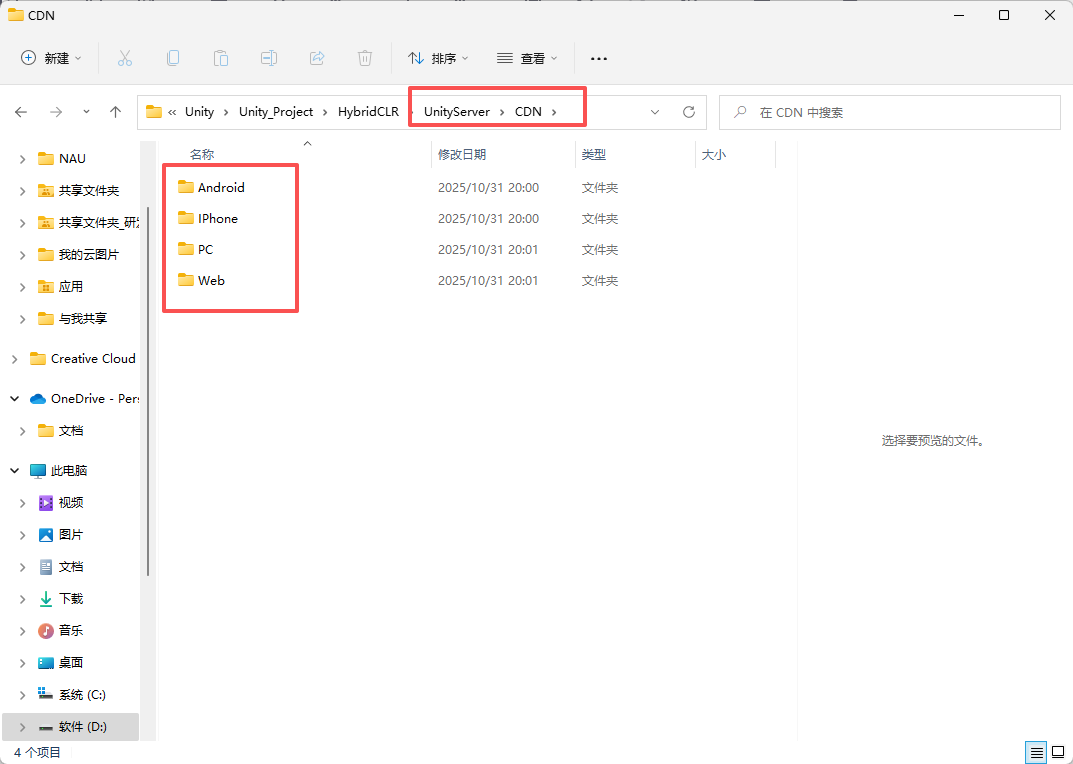Viewport: 1073px width, 764px height.
Task: Click the Rename icon in toolbar
Action: tap(269, 58)
